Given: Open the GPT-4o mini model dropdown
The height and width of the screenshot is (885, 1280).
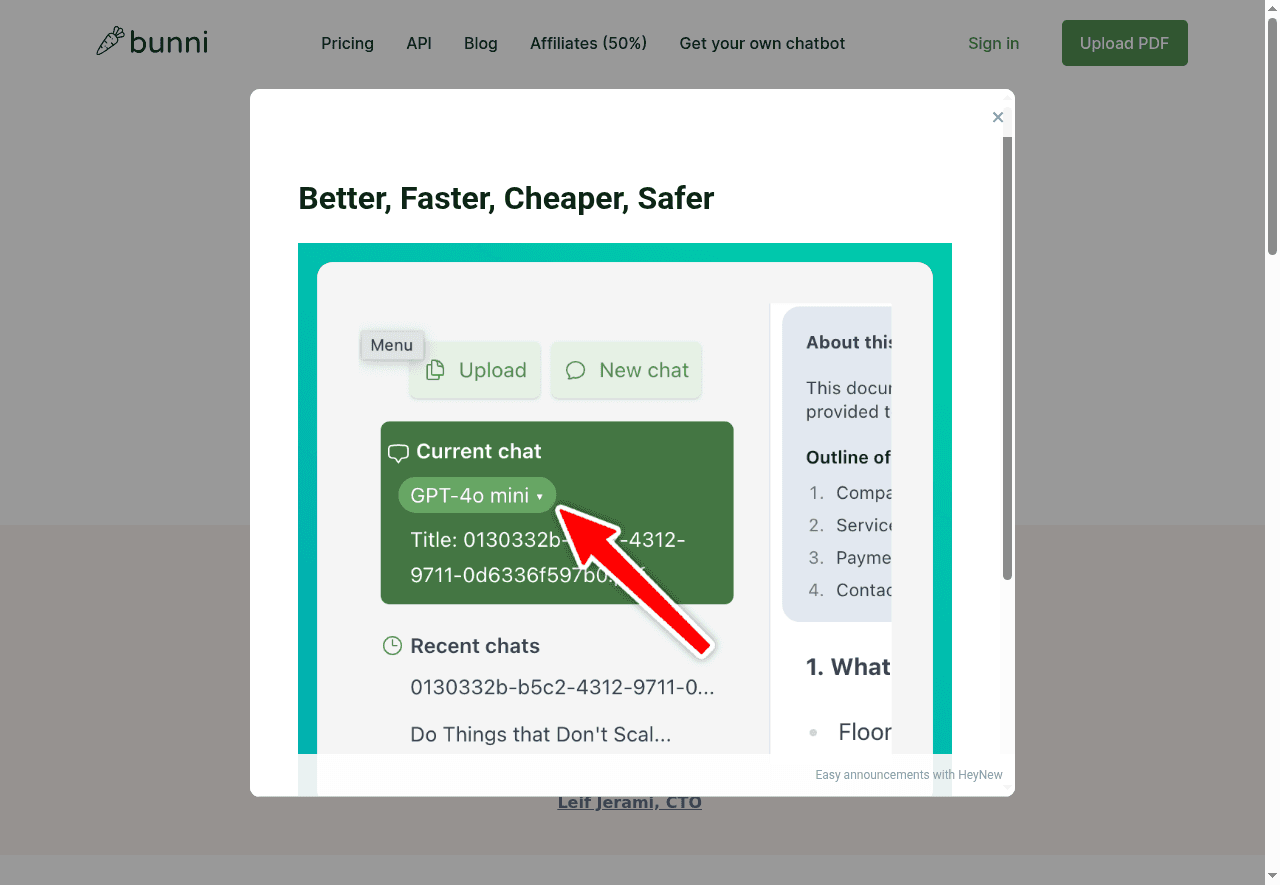Looking at the screenshot, I should 477,495.
